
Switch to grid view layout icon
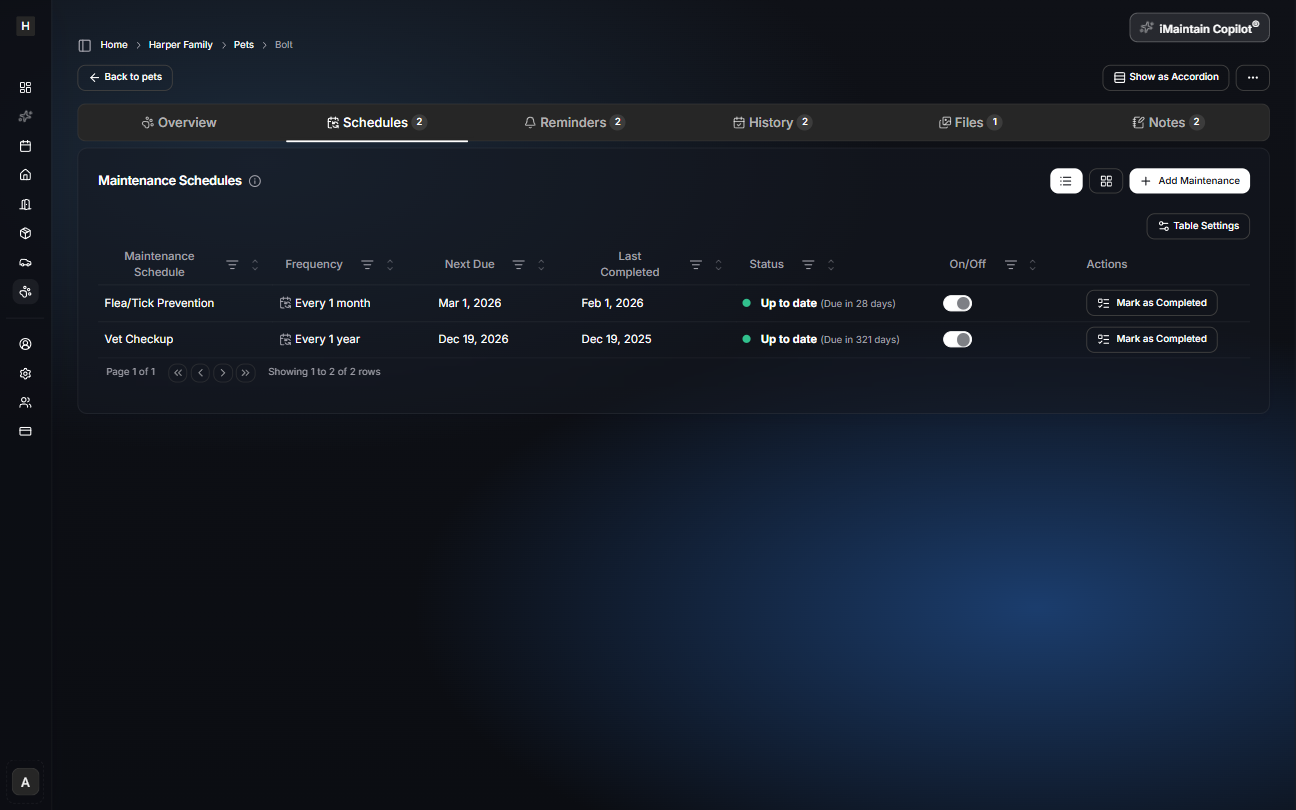point(1105,181)
